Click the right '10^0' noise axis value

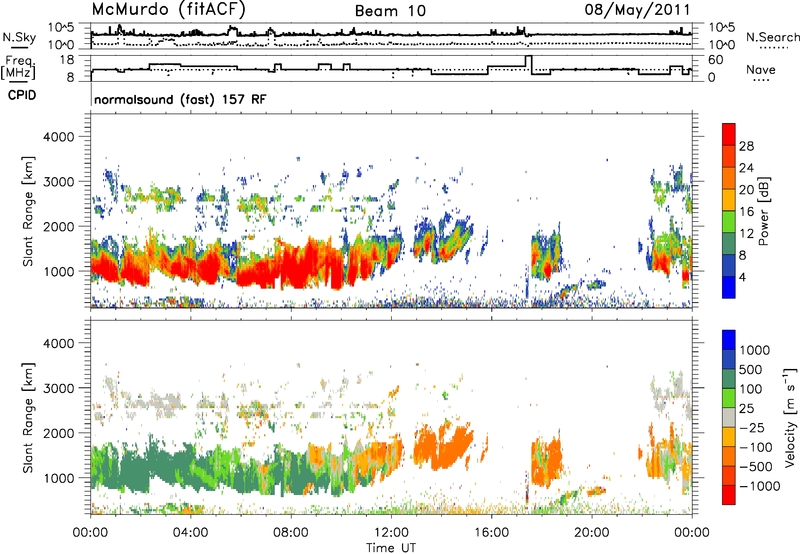pos(721,45)
